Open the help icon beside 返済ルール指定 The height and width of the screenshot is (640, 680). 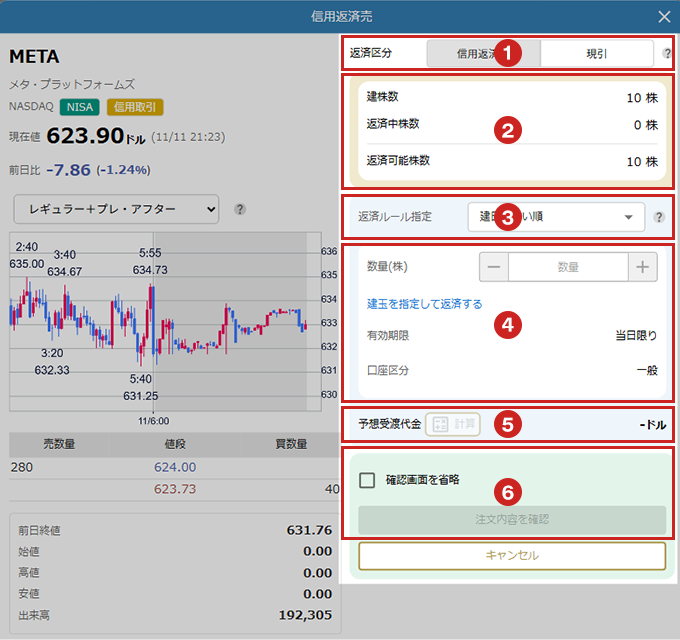(x=659, y=217)
